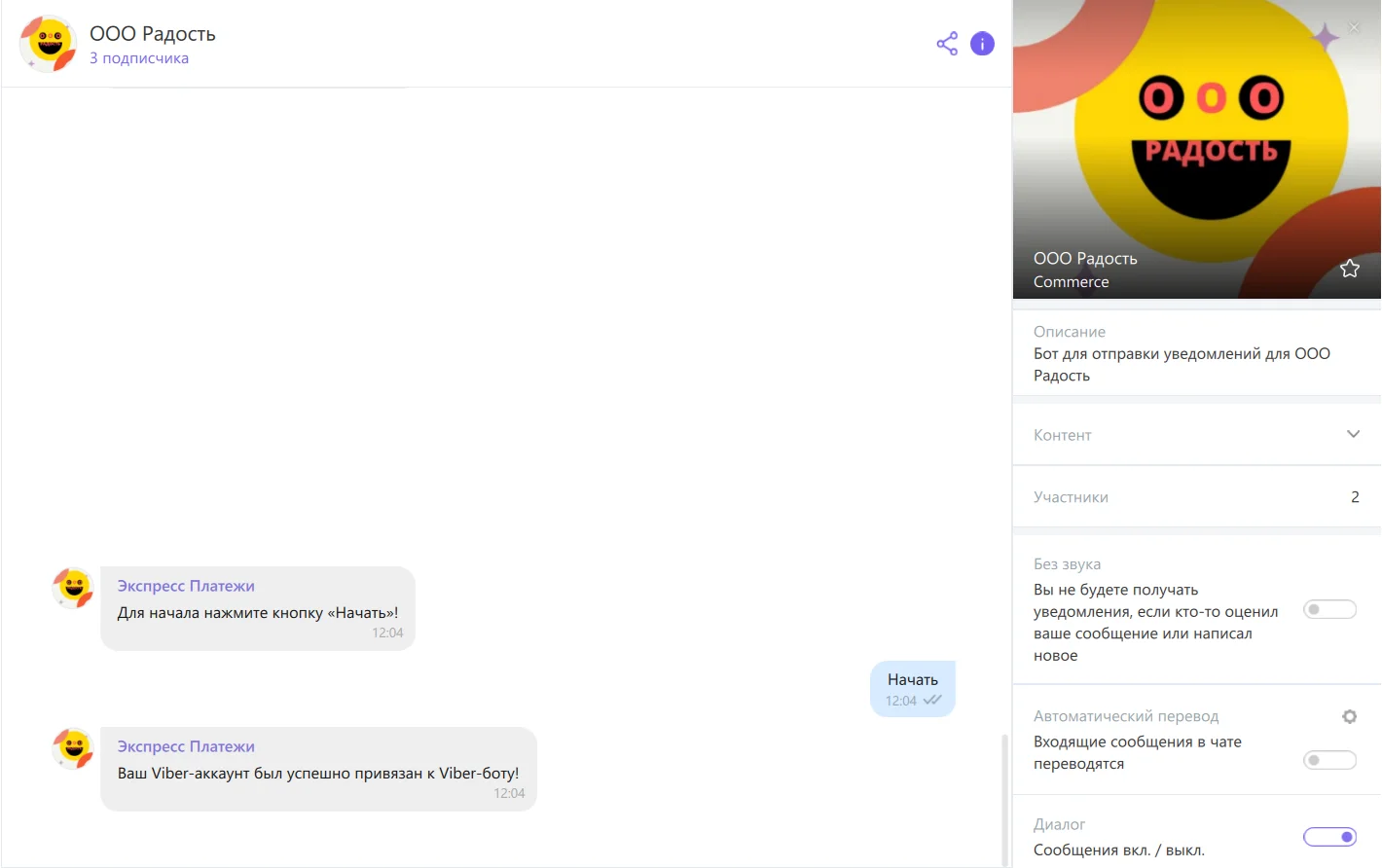This screenshot has height=868, width=1382.
Task: Click the 3 подписчика link
Action: [x=139, y=58]
